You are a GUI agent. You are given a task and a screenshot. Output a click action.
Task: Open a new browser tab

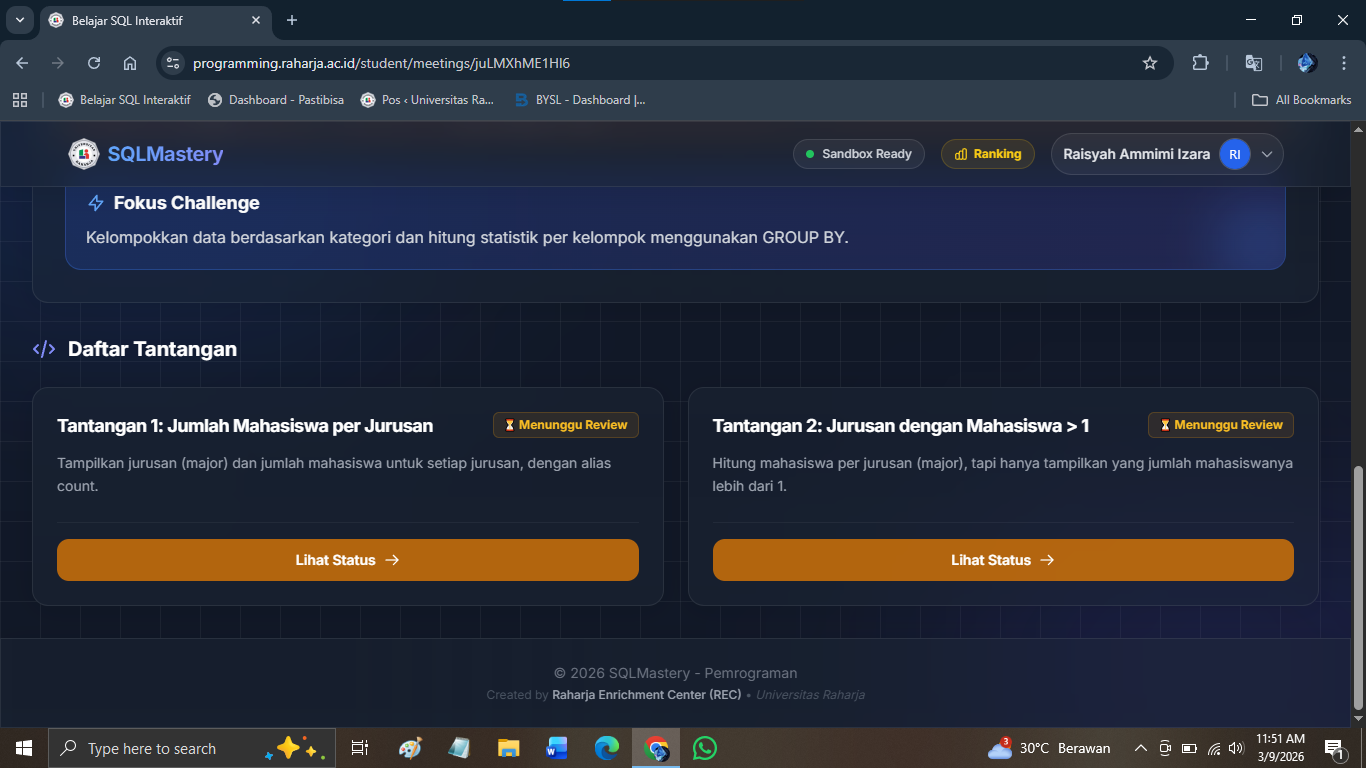click(292, 20)
